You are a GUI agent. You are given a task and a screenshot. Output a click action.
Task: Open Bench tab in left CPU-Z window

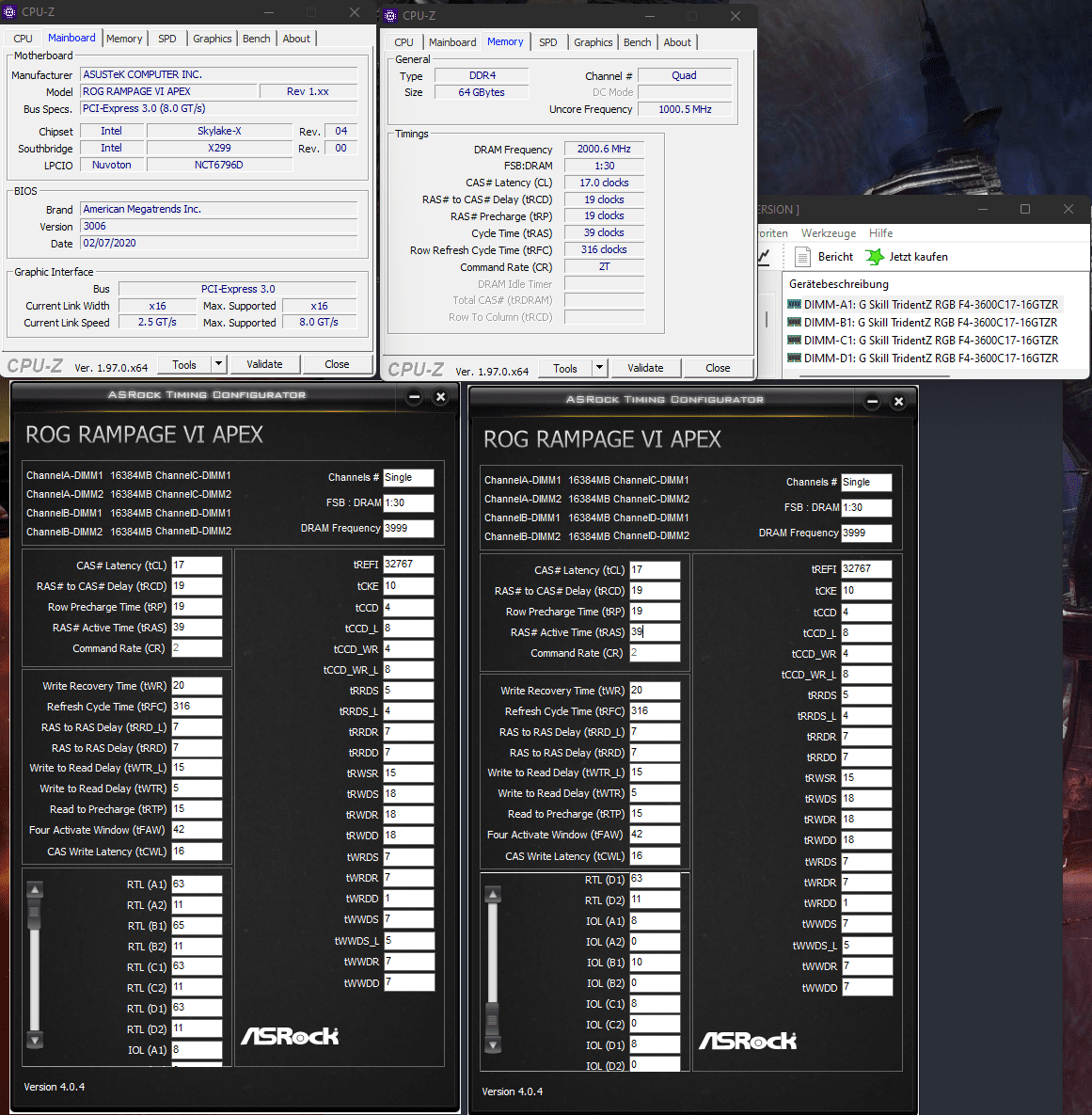coord(256,39)
